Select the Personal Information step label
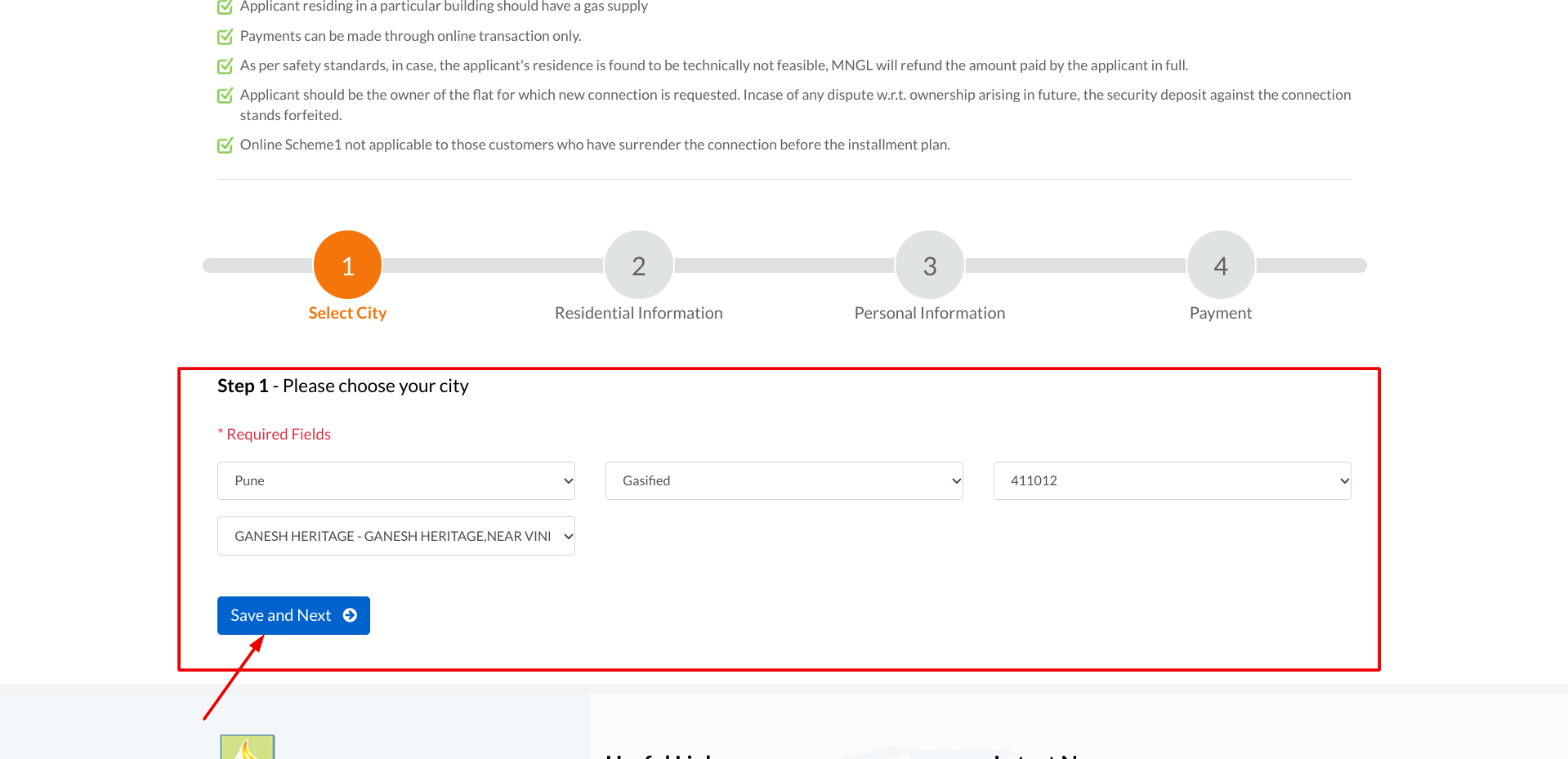Image resolution: width=1568 pixels, height=759 pixels. tap(929, 313)
